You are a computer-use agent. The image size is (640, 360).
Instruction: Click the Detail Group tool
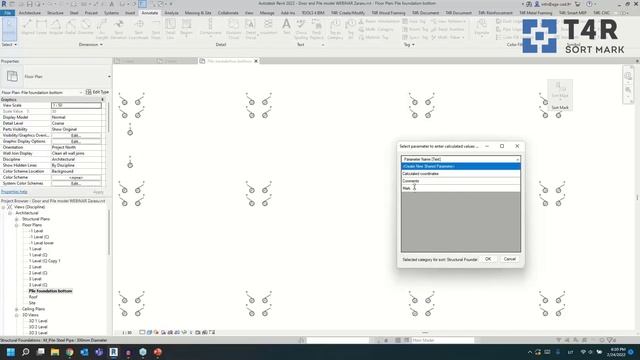251,29
